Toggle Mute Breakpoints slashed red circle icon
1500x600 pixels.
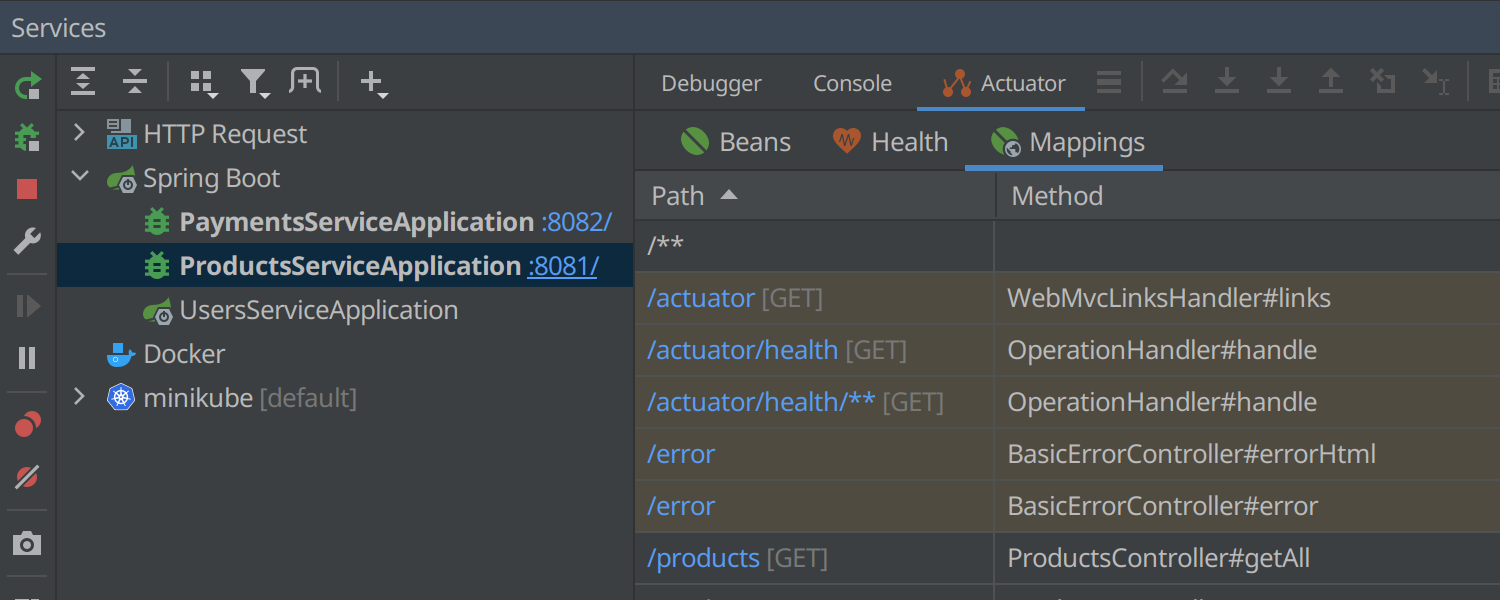coord(27,477)
